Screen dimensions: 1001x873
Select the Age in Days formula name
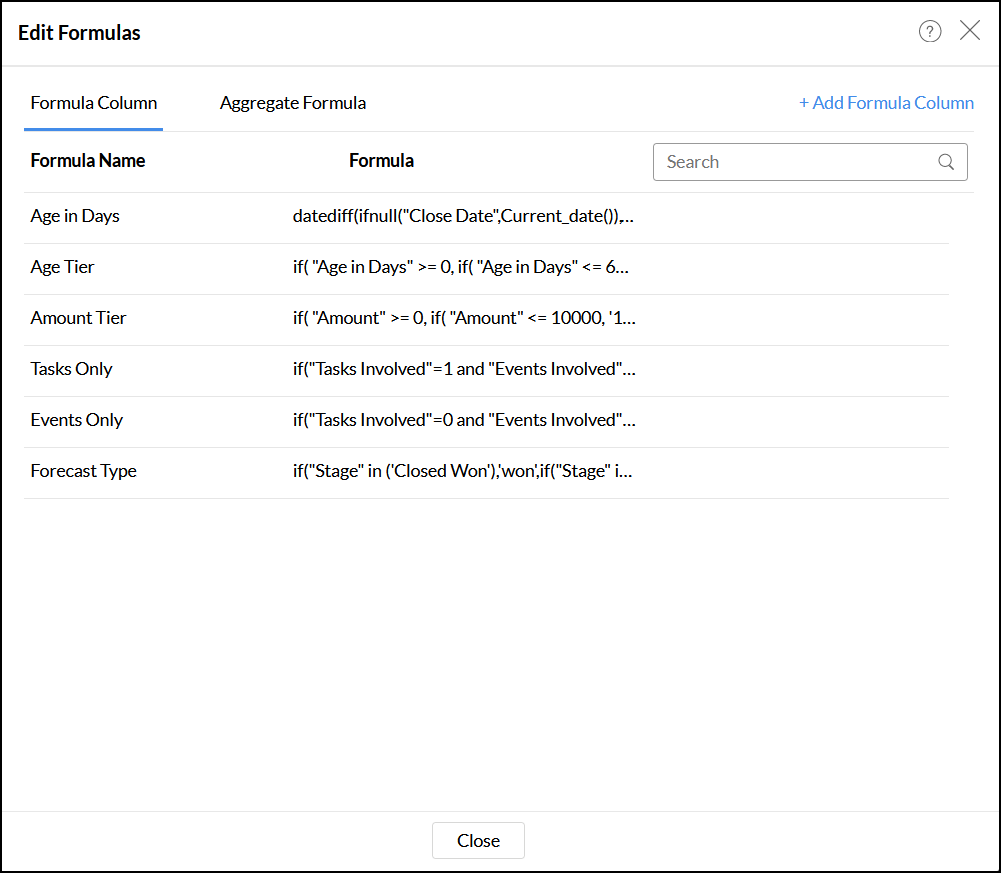point(75,216)
